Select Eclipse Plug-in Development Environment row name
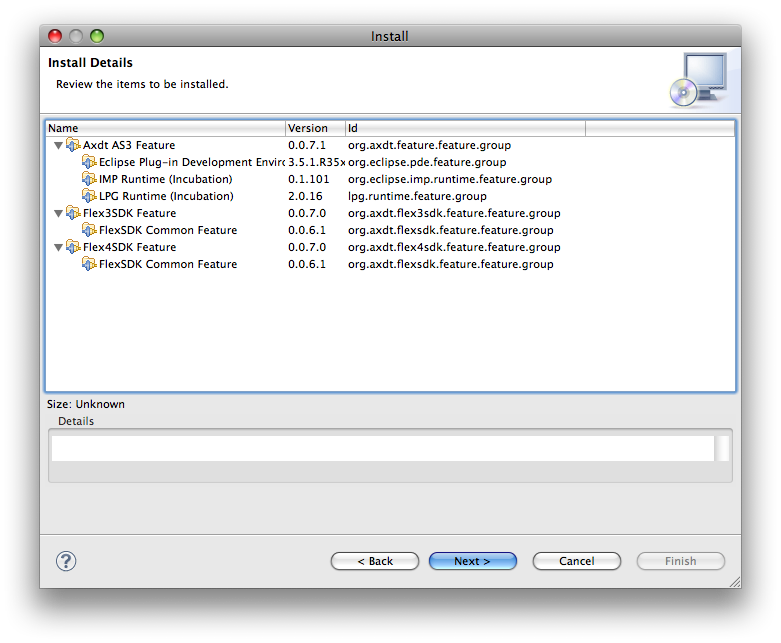This screenshot has height=643, width=781. 192,162
